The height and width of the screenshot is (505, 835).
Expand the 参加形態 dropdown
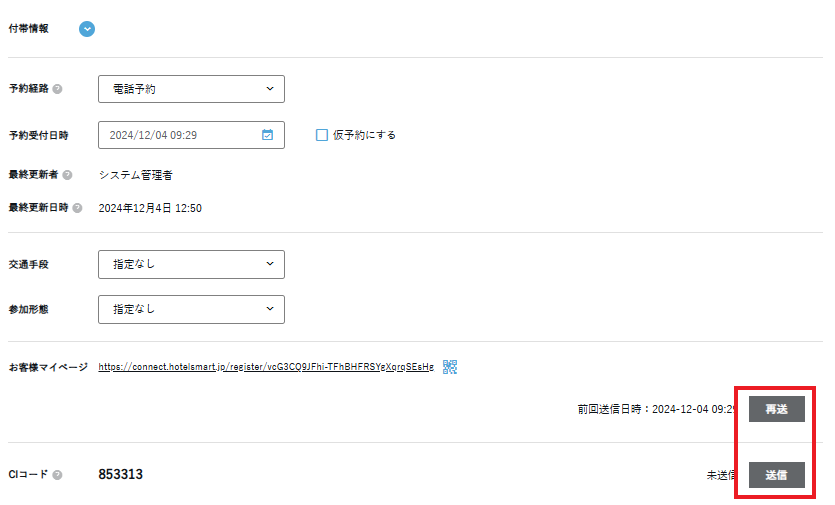pos(191,310)
